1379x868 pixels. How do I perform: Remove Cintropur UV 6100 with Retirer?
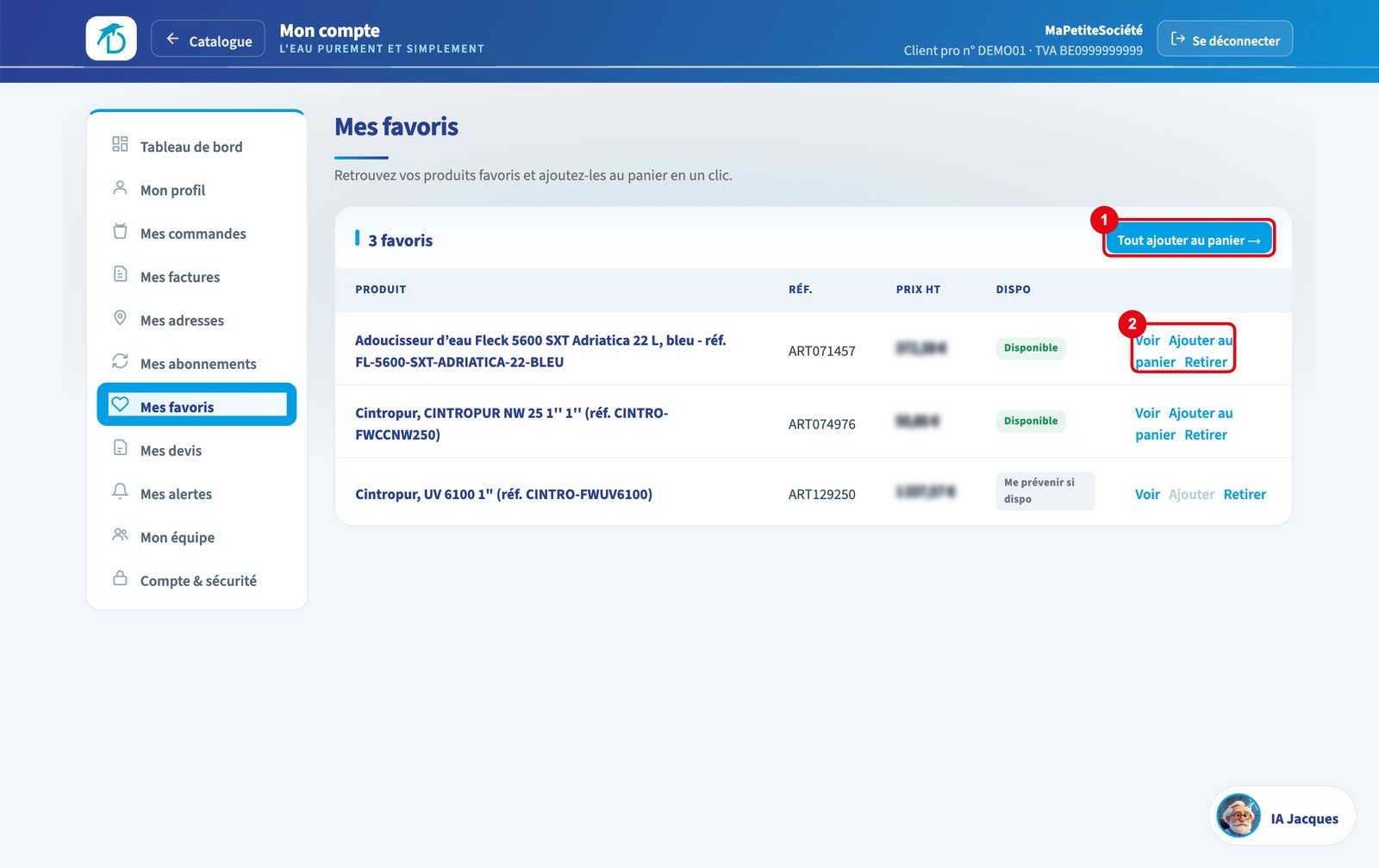[1245, 494]
